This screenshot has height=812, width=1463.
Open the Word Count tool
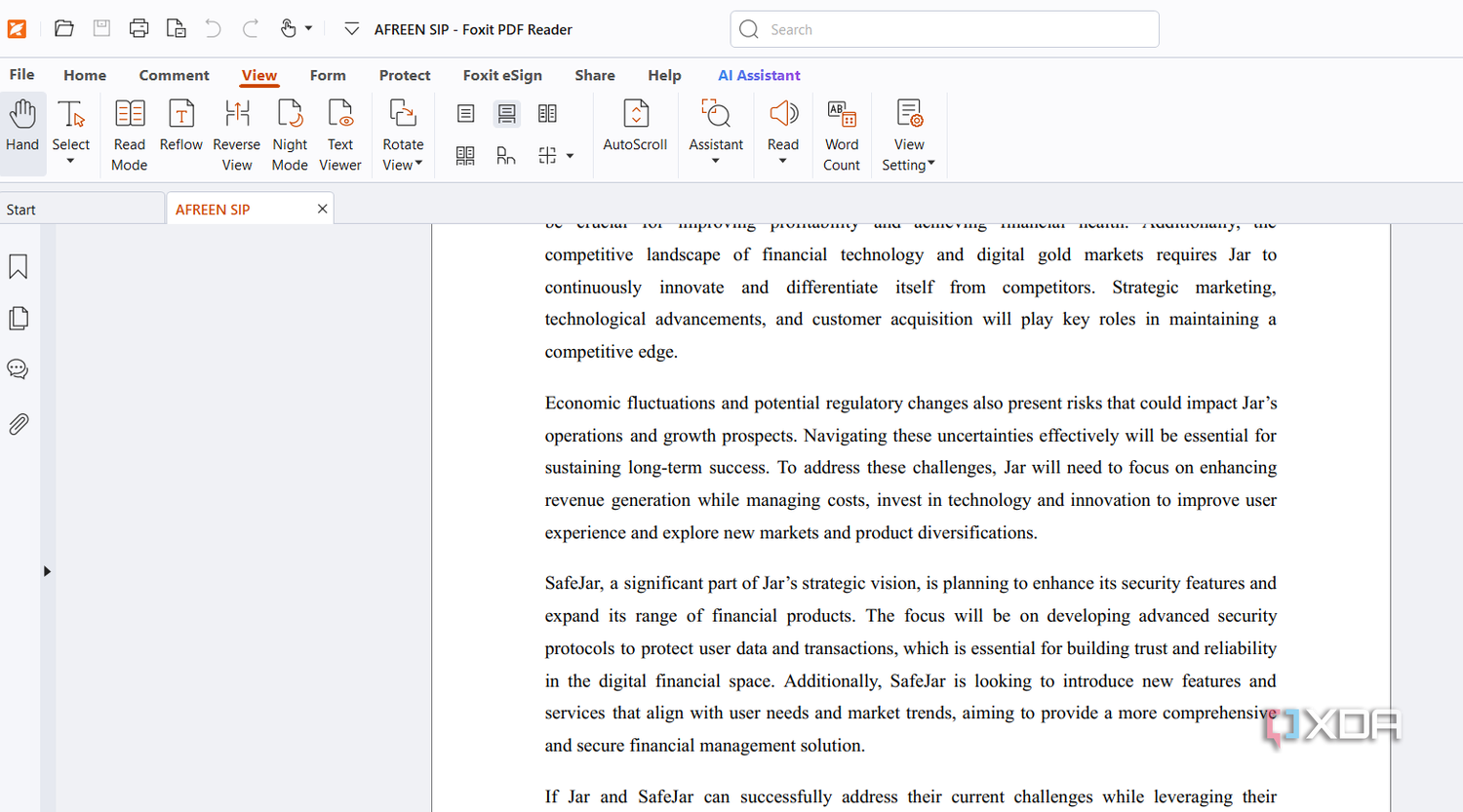pyautogui.click(x=842, y=135)
